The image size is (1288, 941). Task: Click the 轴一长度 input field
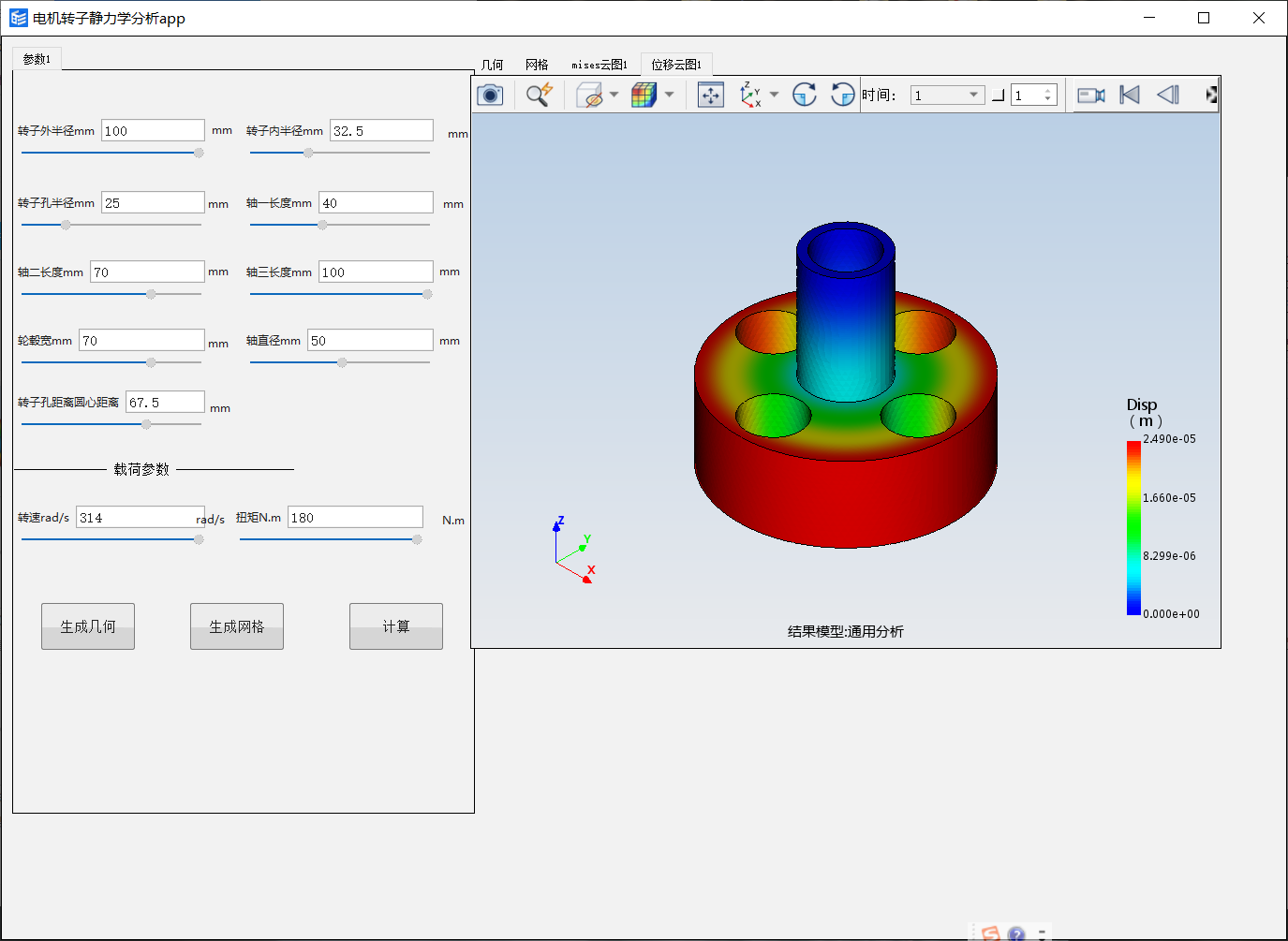[376, 203]
